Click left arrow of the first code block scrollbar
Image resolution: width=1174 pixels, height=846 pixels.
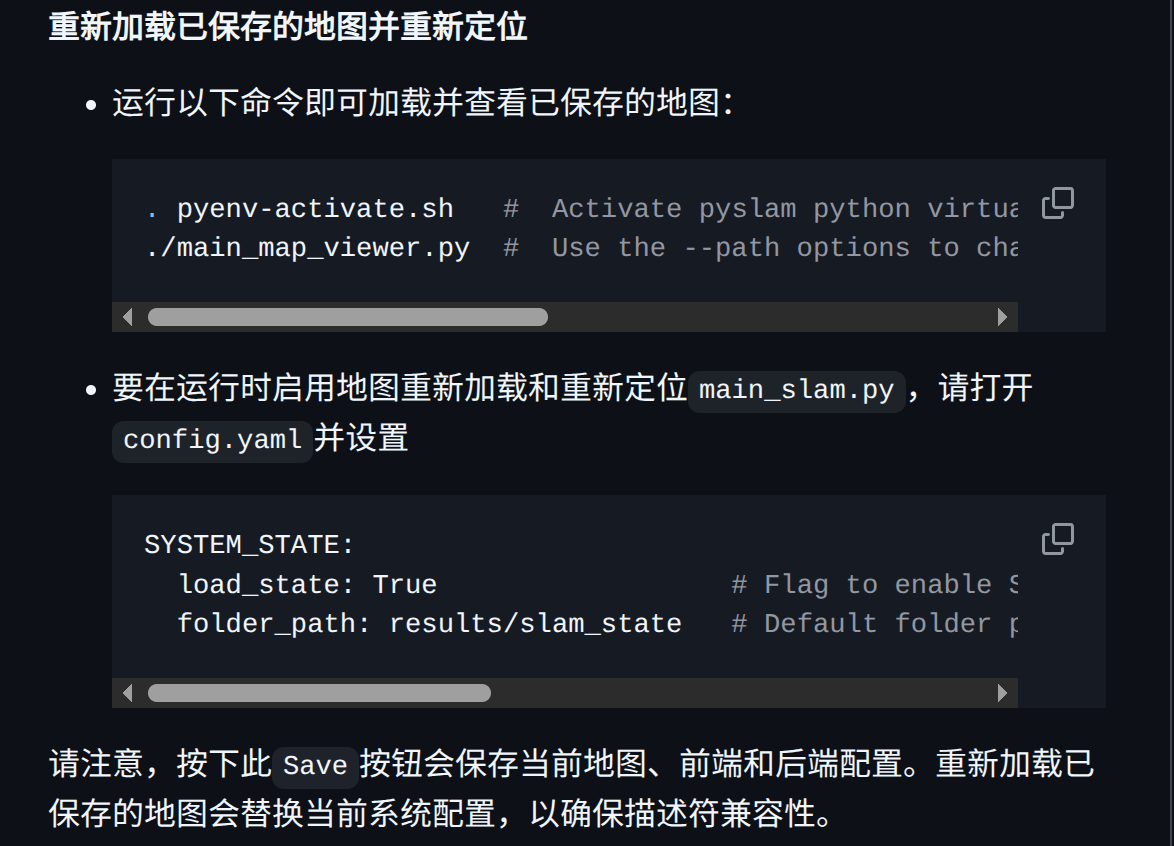127,317
